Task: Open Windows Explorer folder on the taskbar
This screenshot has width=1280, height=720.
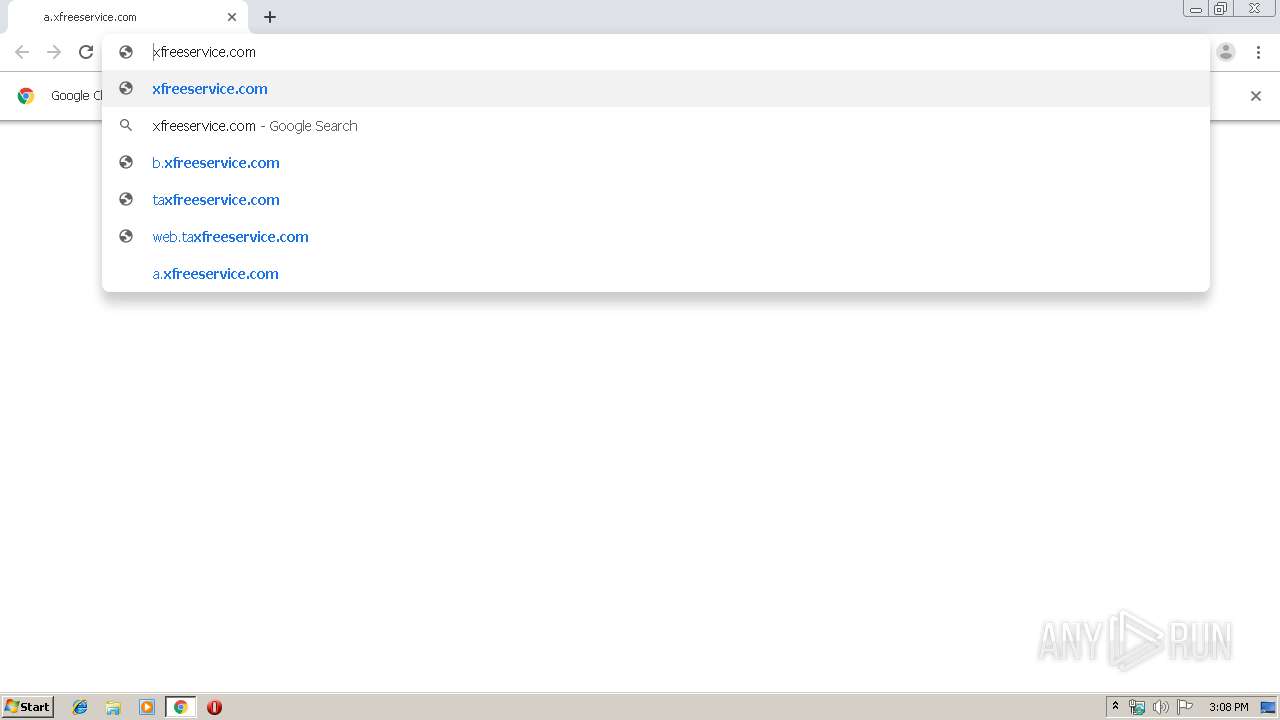Action: click(113, 707)
